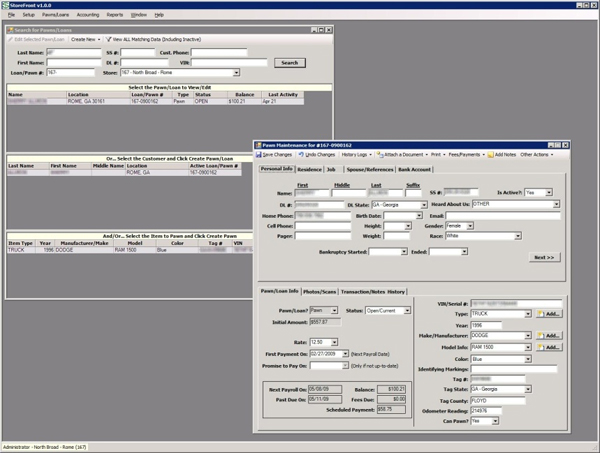Click the Search for Pawns/Loans window icon
The image size is (600, 453).
point(11,30)
